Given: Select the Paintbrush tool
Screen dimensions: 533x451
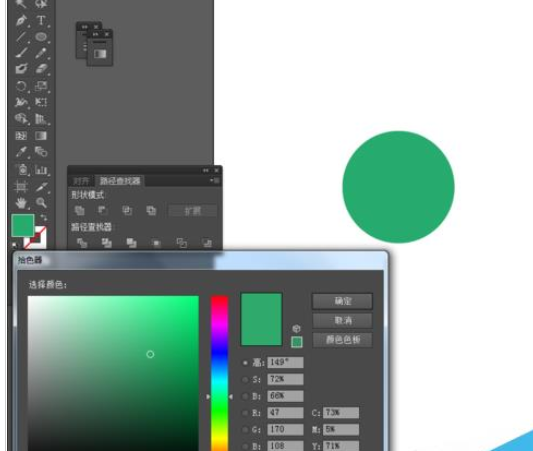Looking at the screenshot, I should click(x=21, y=53).
